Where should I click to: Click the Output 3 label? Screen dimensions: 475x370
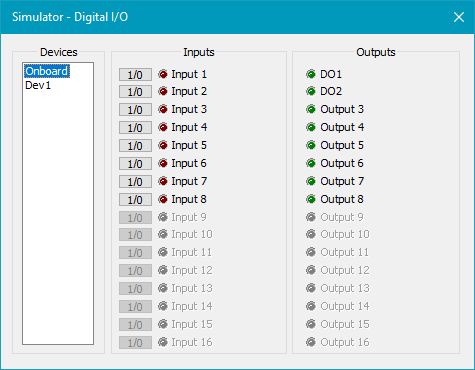click(342, 109)
